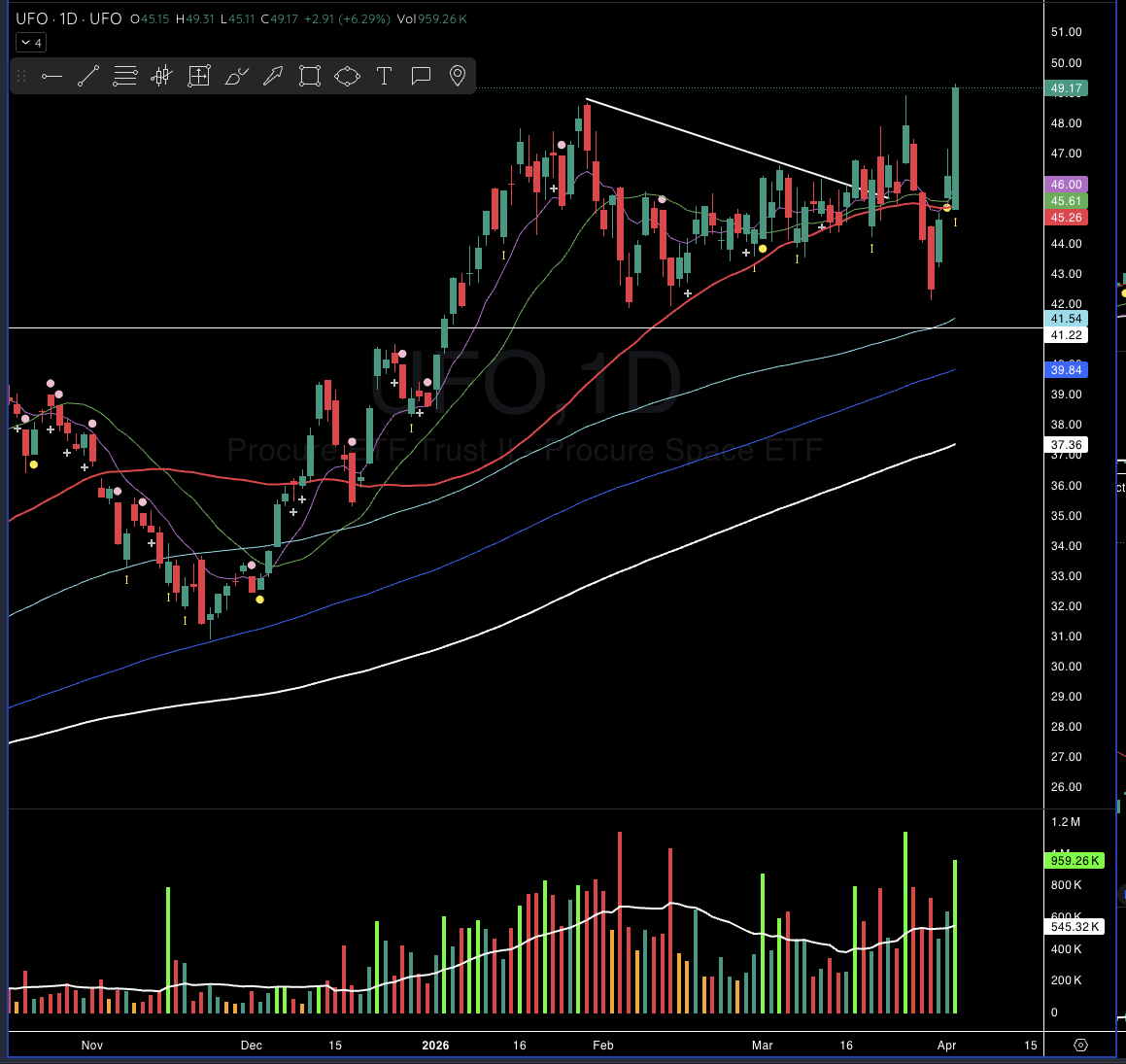Viewport: 1126px width, 1064px height.
Task: Click the white 37.36 moving average label
Action: click(1066, 445)
